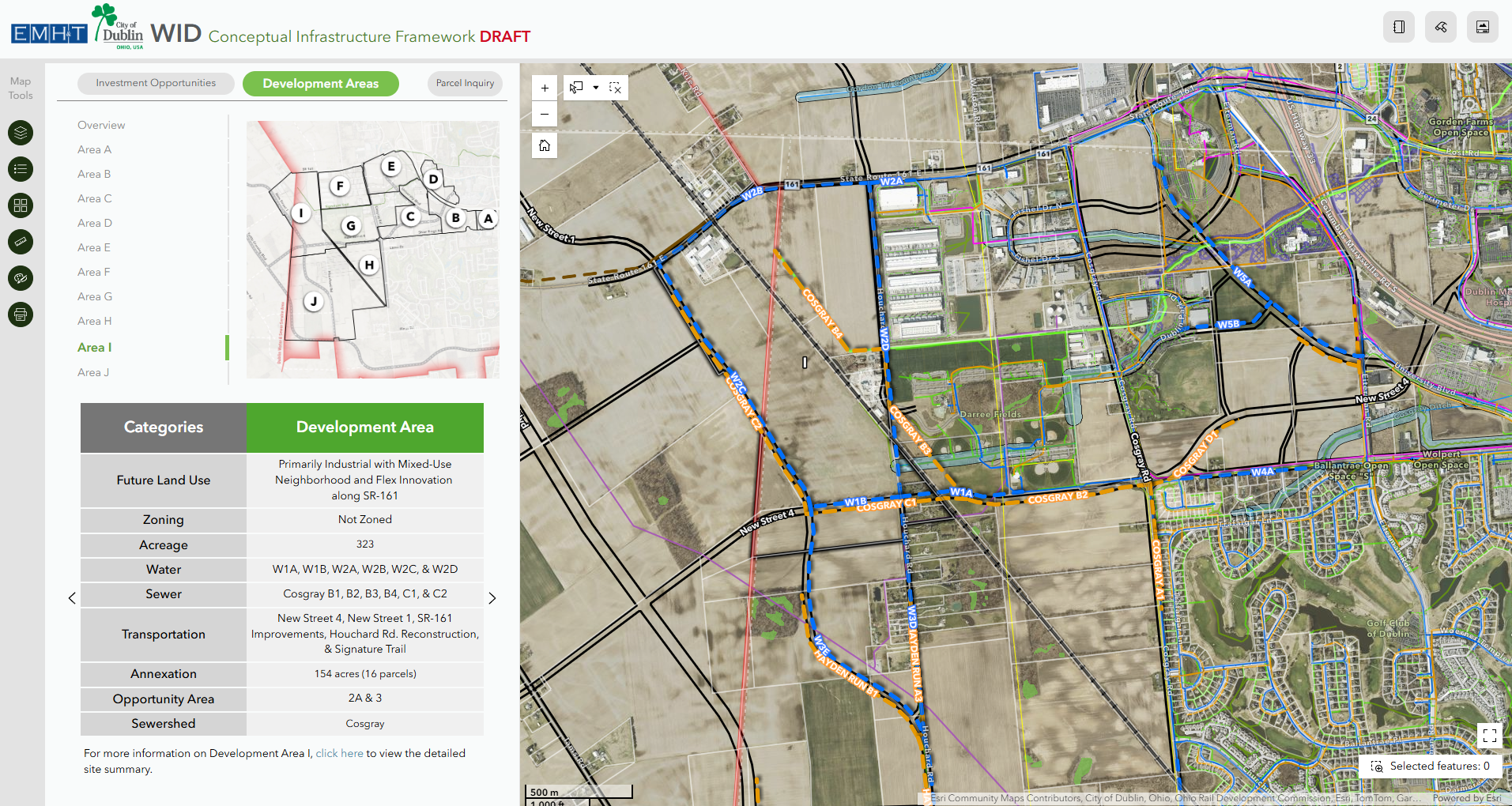Click the hammer icon in header
Screen dimensions: 1512x806
[1441, 27]
